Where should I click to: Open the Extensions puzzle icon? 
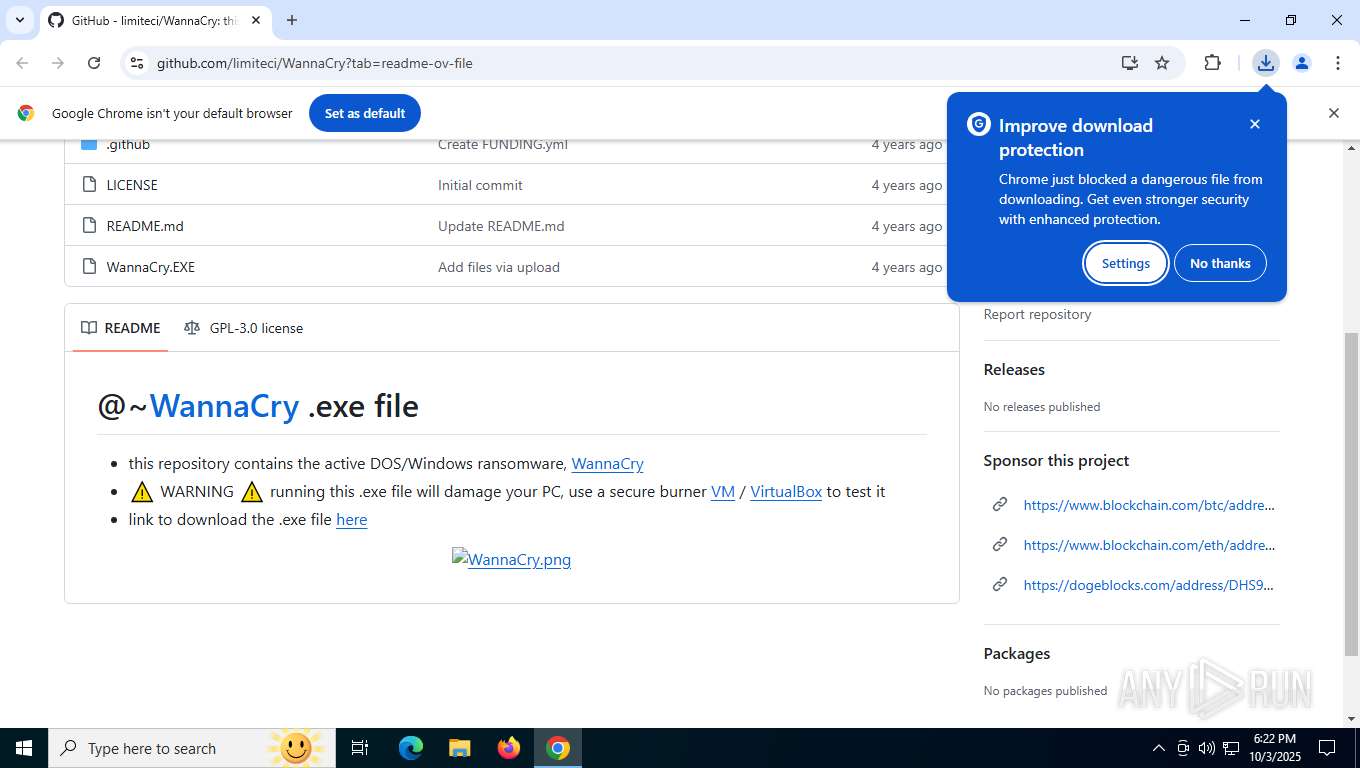click(x=1212, y=63)
